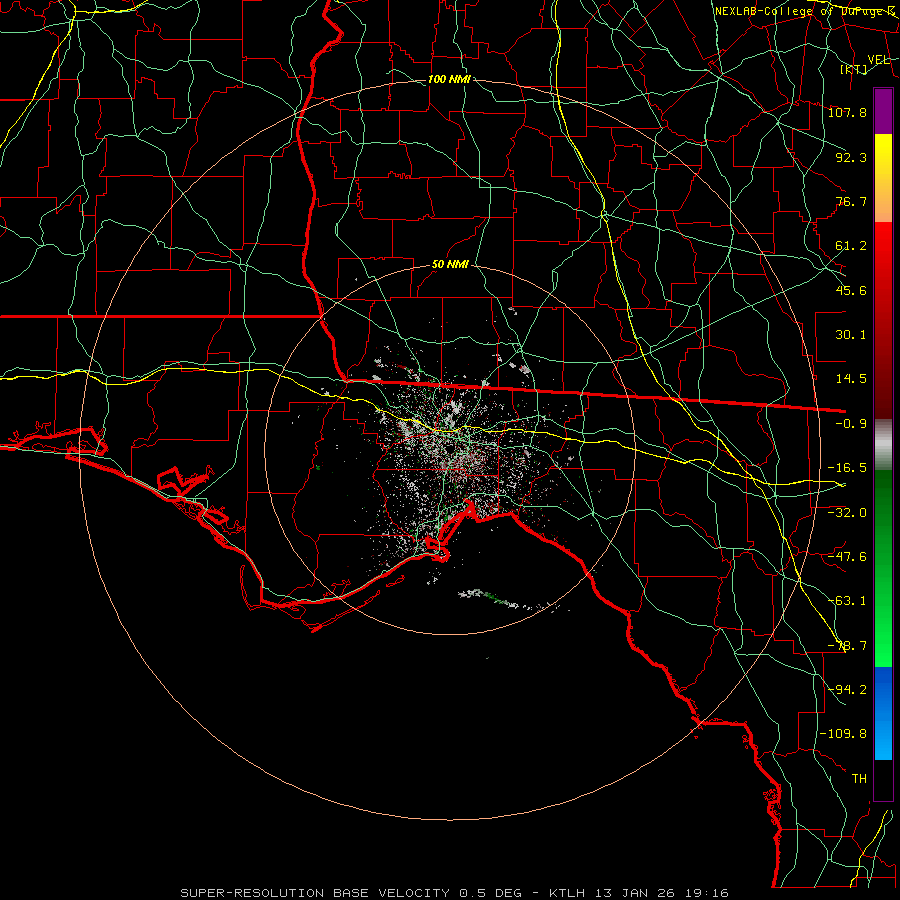
Task: Click the NEXLAB-College of DuPage credit text
Action: [x=804, y=11]
